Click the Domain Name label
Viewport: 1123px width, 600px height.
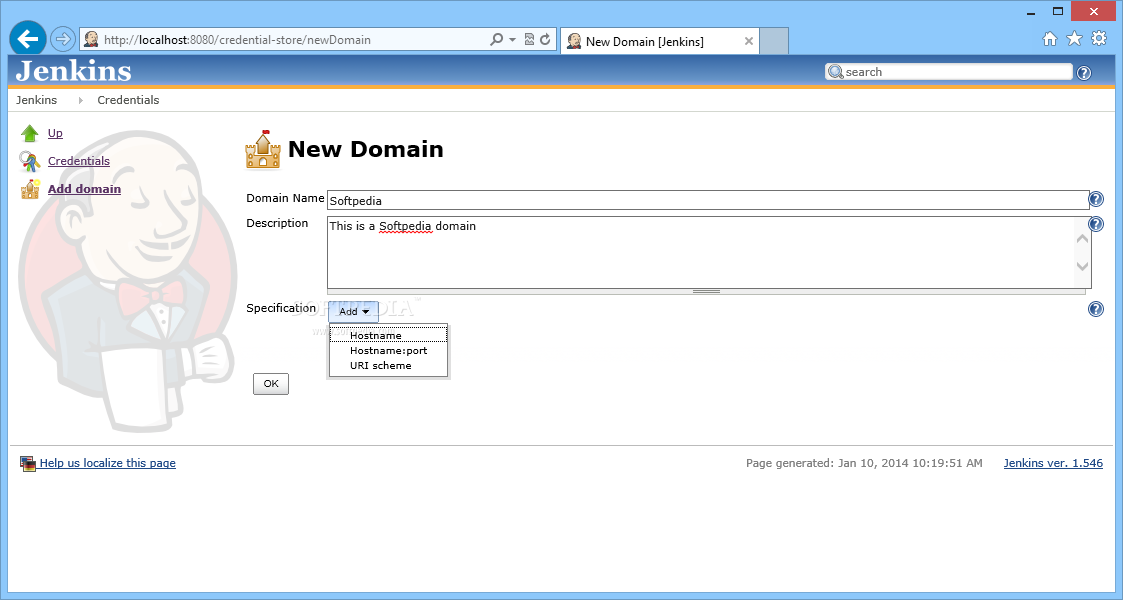(285, 198)
